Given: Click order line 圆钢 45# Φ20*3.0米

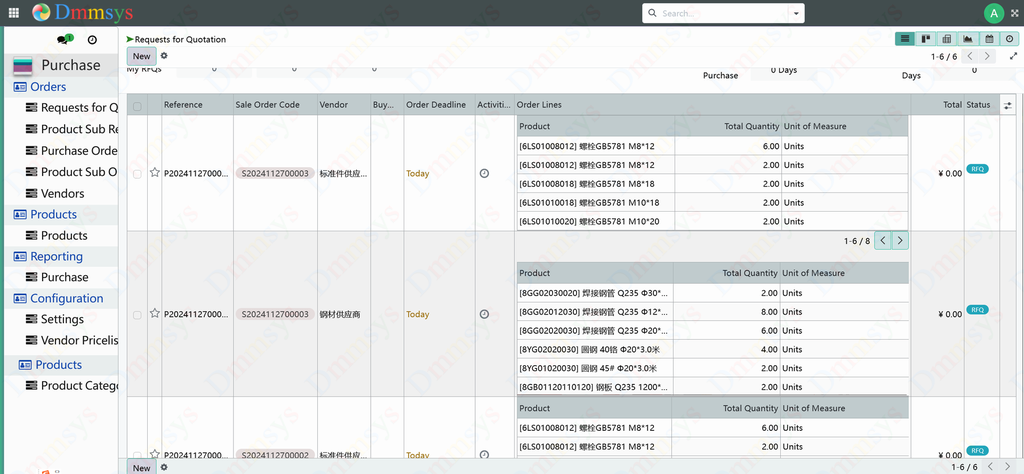Looking at the screenshot, I should [588, 368].
